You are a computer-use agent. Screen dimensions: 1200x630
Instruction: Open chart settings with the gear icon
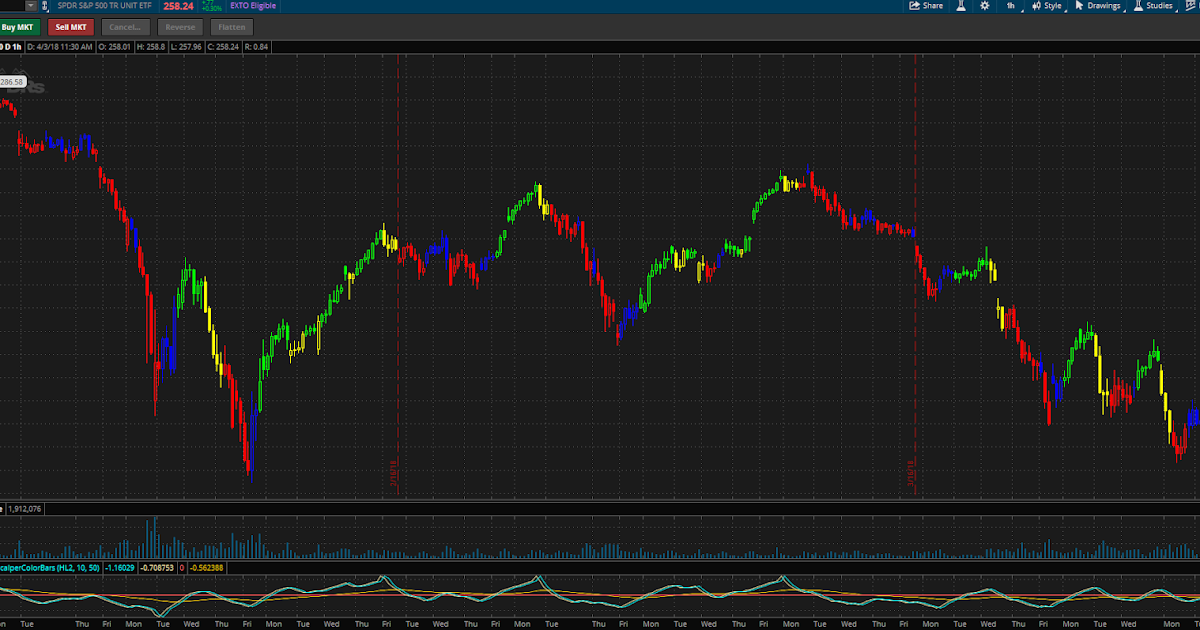point(984,6)
